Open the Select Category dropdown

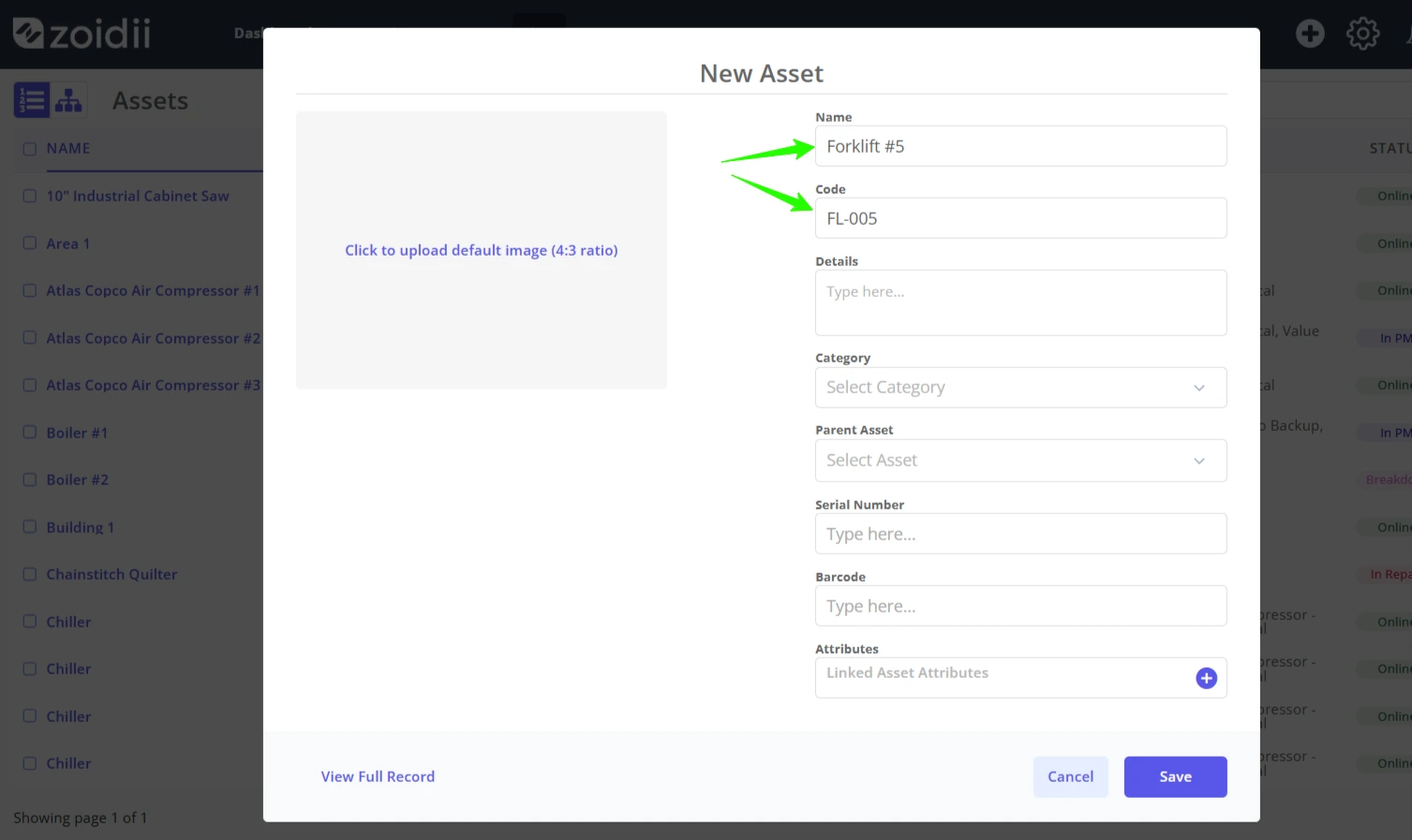[1020, 388]
